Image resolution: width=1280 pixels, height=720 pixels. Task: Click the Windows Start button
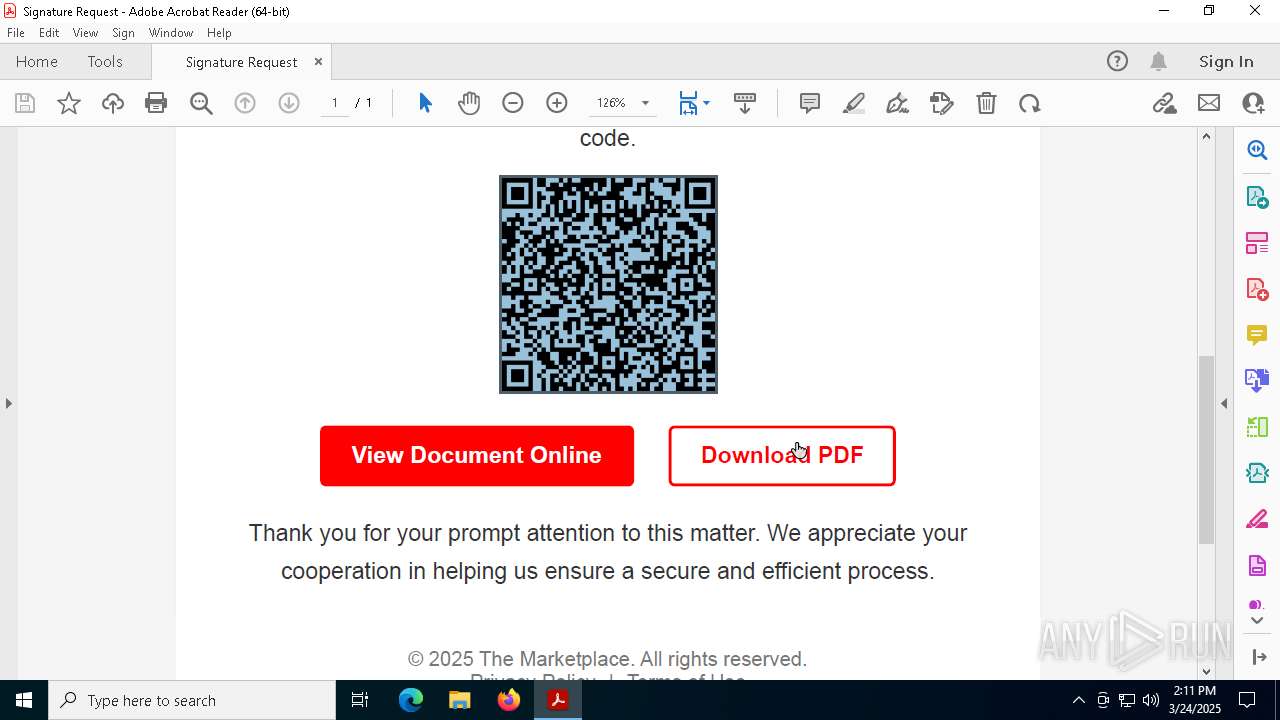point(24,700)
